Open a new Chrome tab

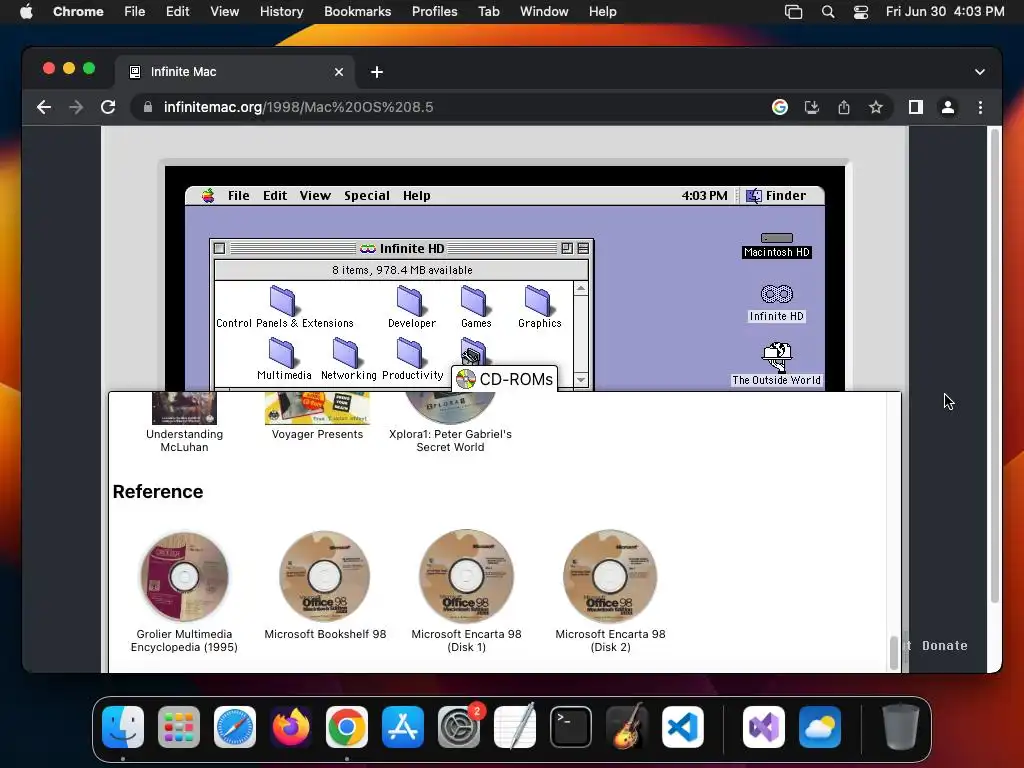point(377,72)
